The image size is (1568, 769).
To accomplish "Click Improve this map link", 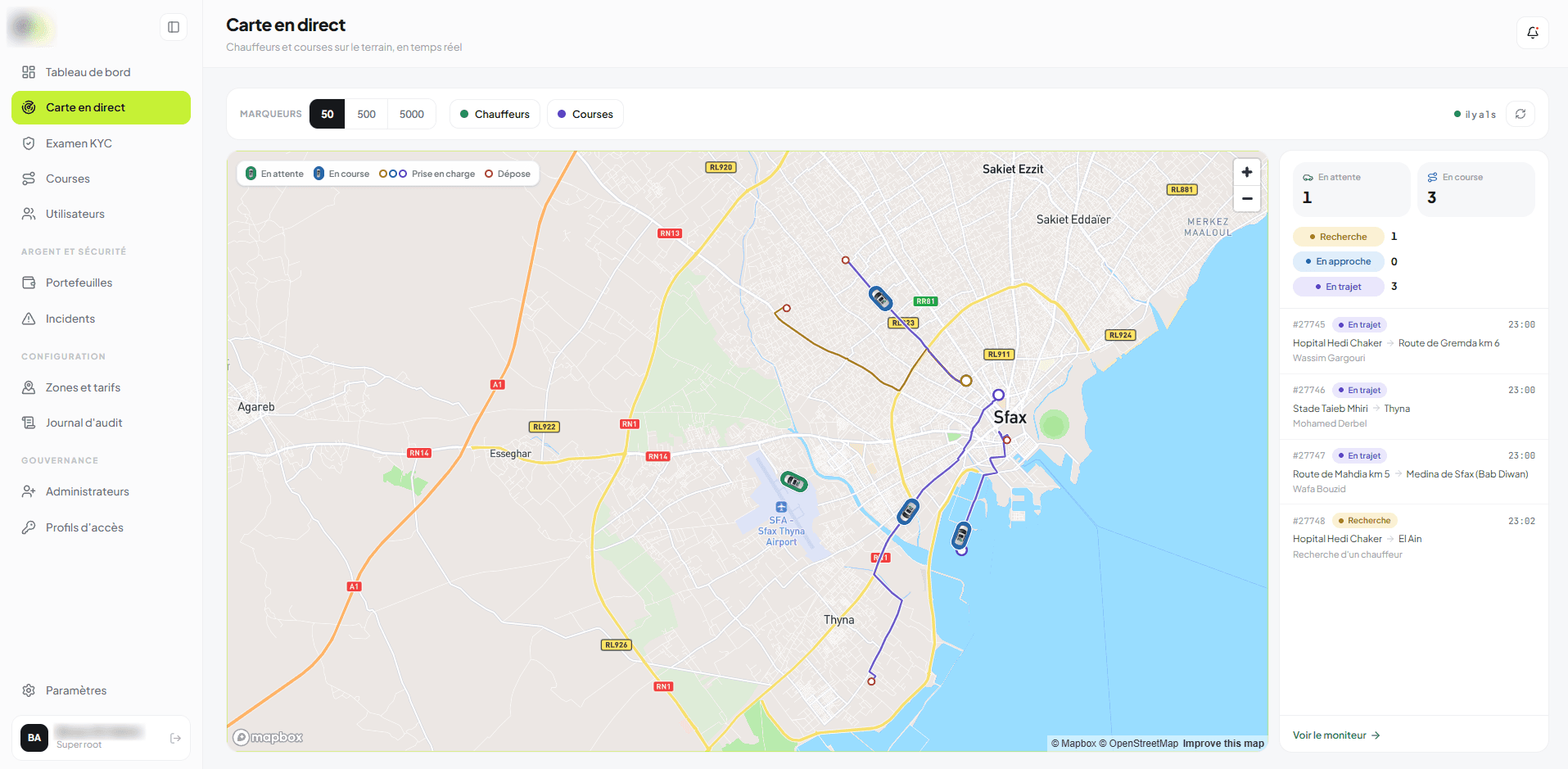I will [x=1223, y=744].
